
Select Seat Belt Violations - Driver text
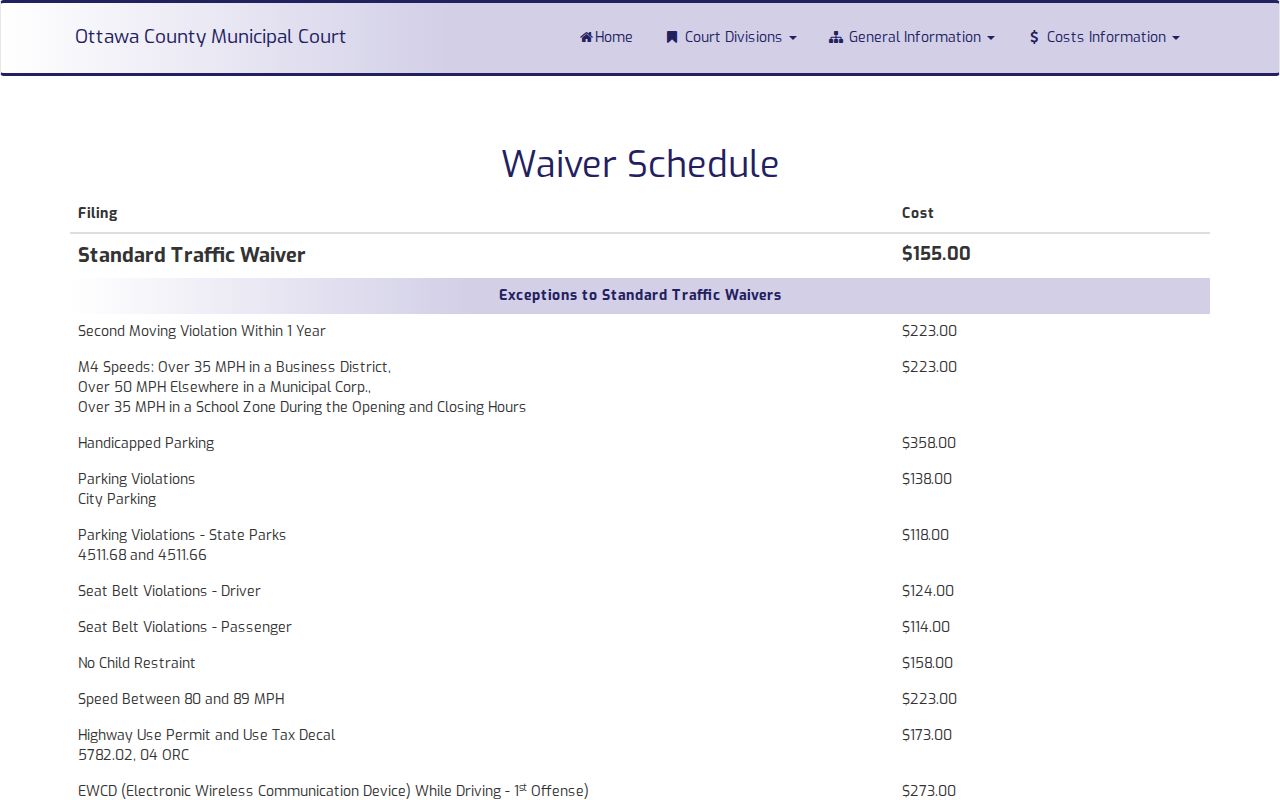169,591
